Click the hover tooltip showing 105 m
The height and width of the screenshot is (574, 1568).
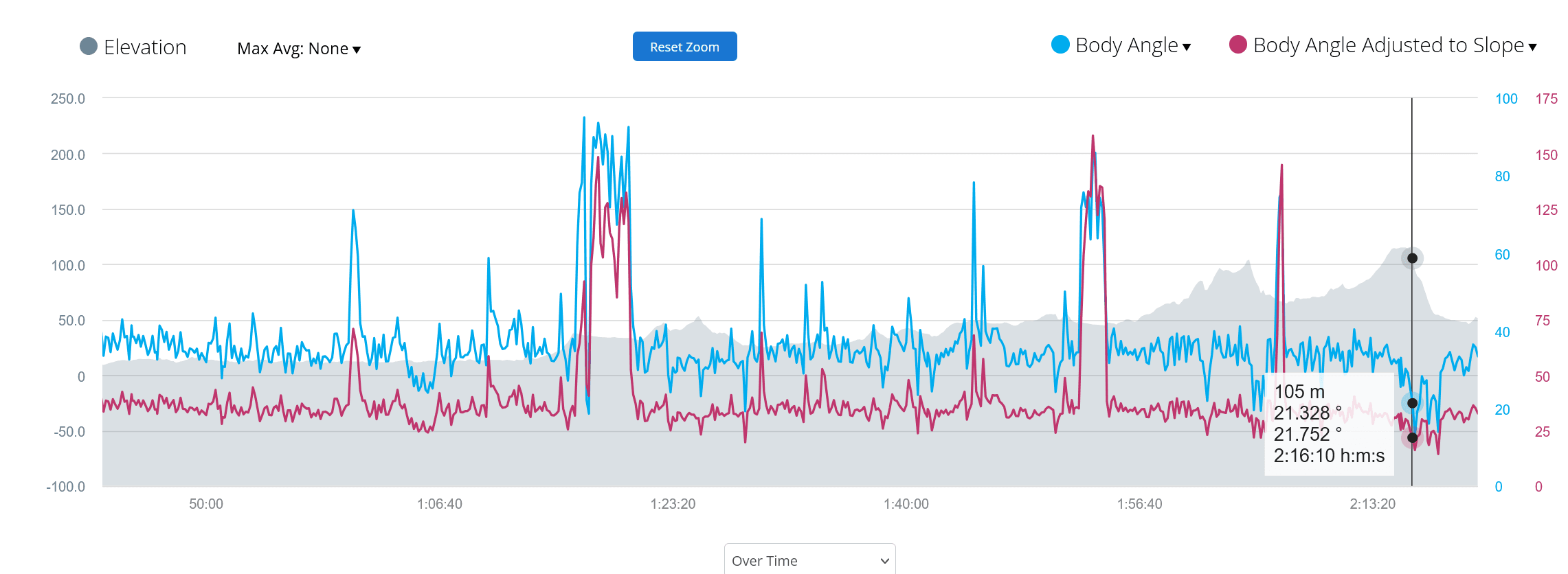pyautogui.click(x=1329, y=424)
